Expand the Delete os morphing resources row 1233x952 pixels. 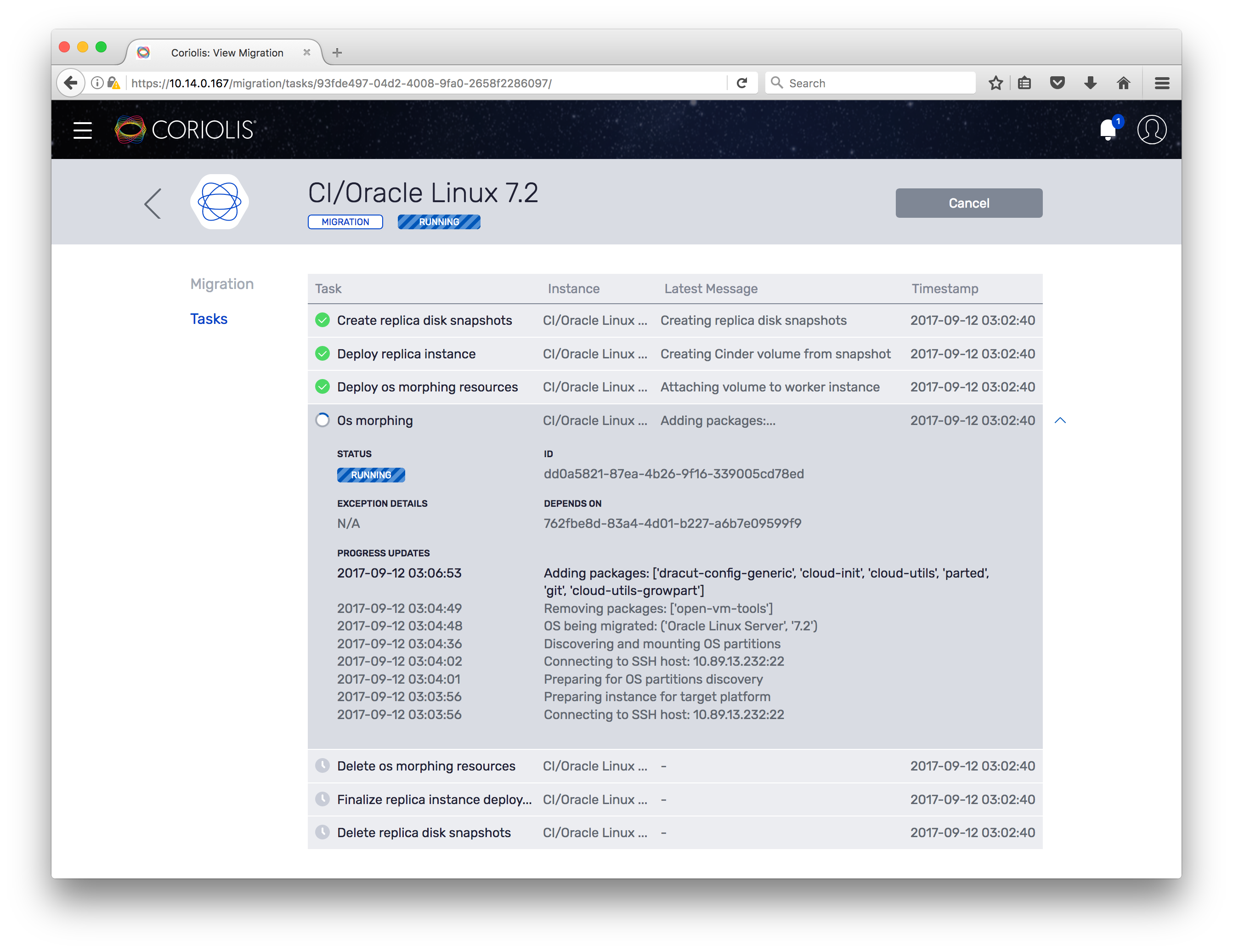coord(426,766)
